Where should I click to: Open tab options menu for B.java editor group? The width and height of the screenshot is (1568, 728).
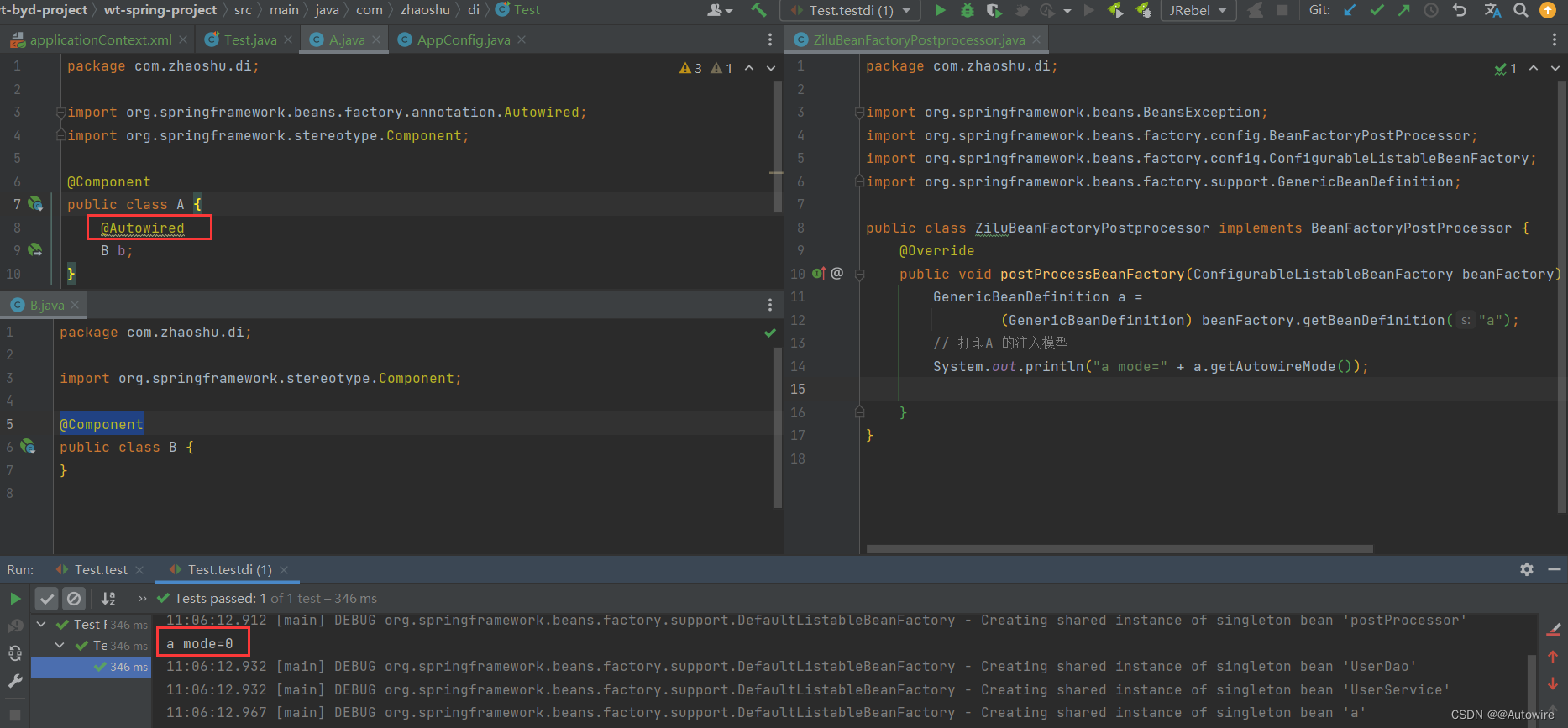[x=770, y=305]
